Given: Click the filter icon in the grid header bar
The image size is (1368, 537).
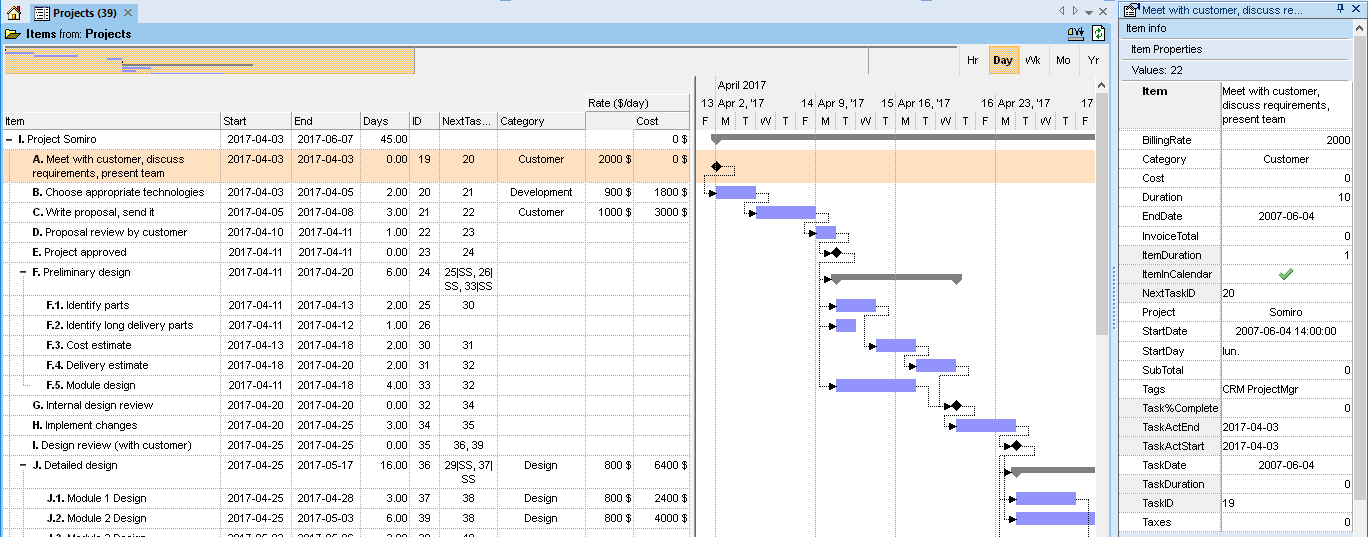Looking at the screenshot, I should [1076, 33].
